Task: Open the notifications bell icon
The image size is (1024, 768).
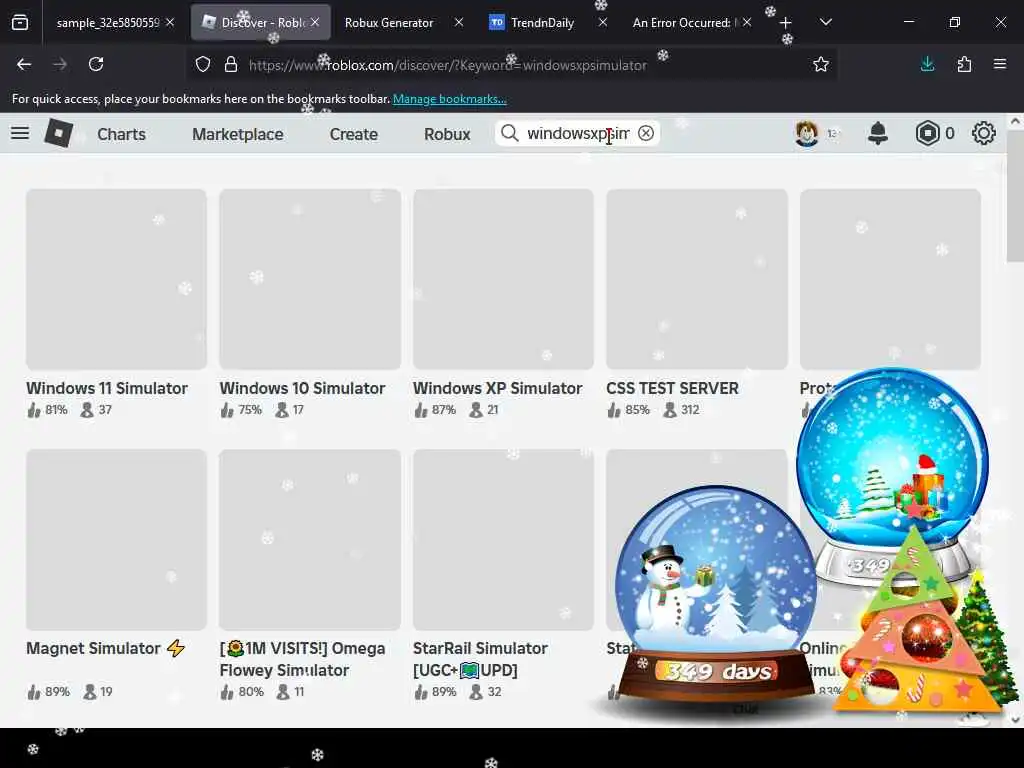Action: (878, 133)
